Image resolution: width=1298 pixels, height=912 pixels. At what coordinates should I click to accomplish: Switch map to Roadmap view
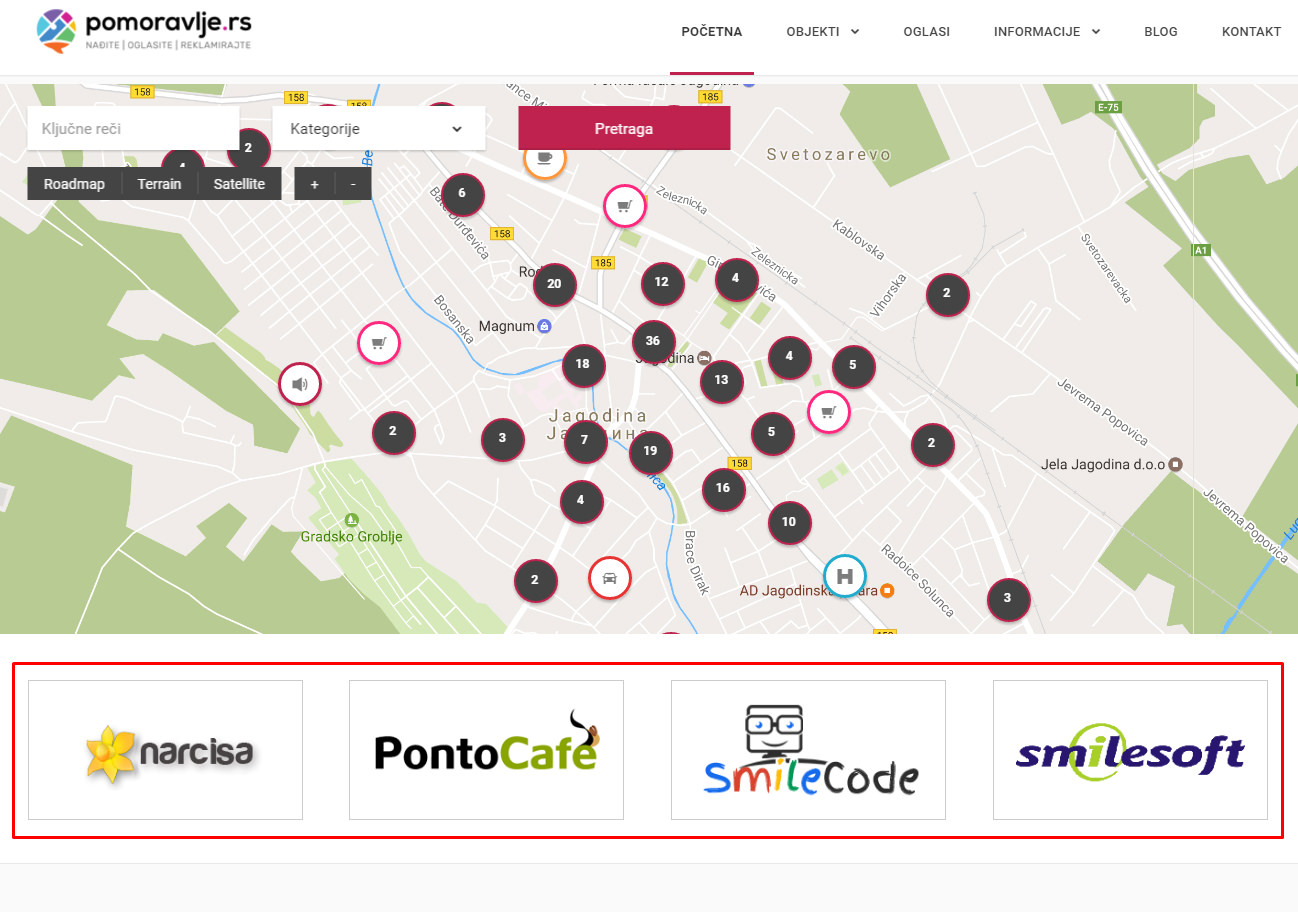[74, 184]
